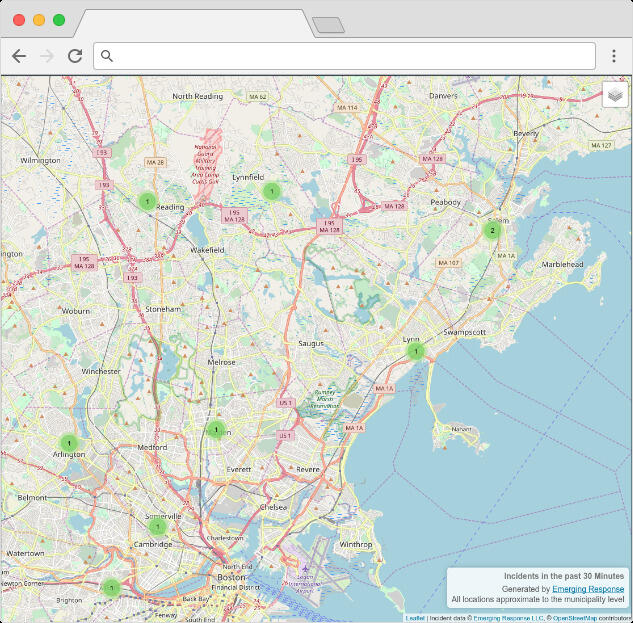Open a new browser tab
Viewport: 633px width, 623px height.
click(328, 25)
